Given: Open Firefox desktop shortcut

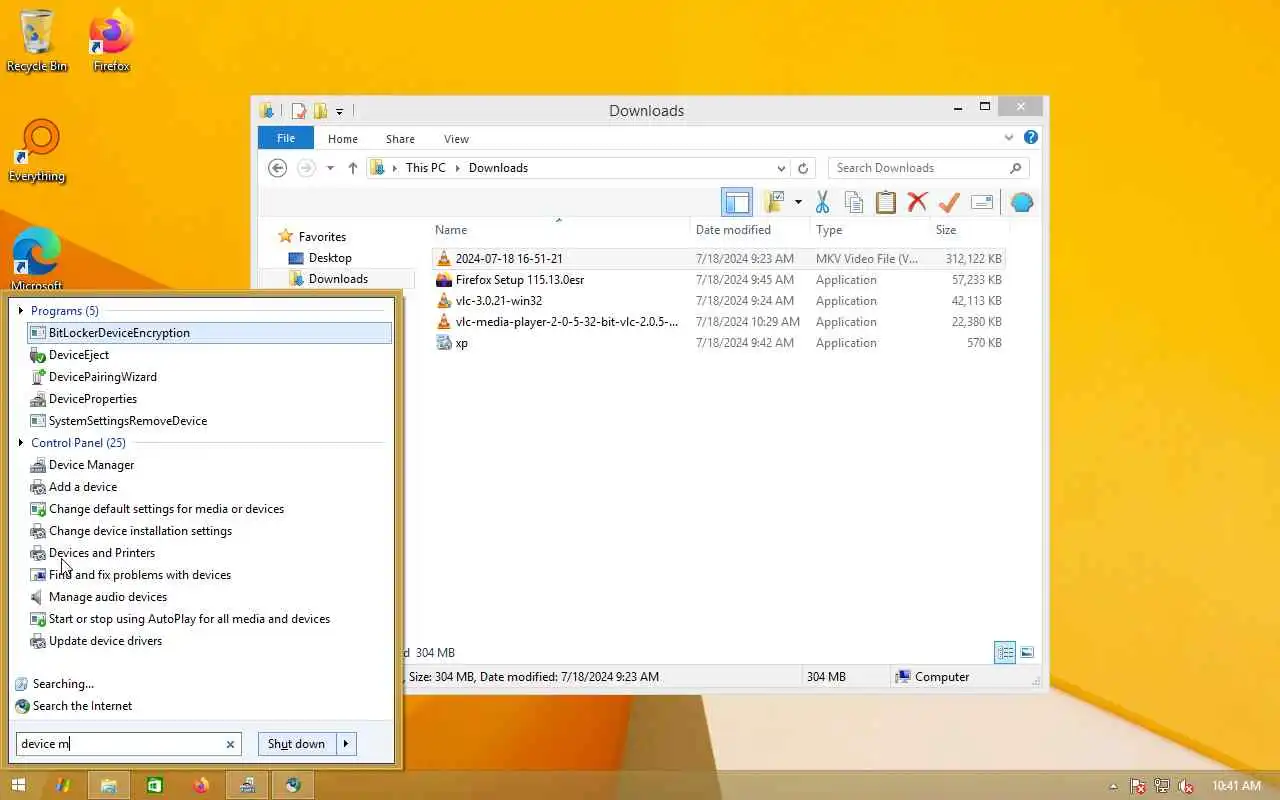Looking at the screenshot, I should (x=112, y=40).
